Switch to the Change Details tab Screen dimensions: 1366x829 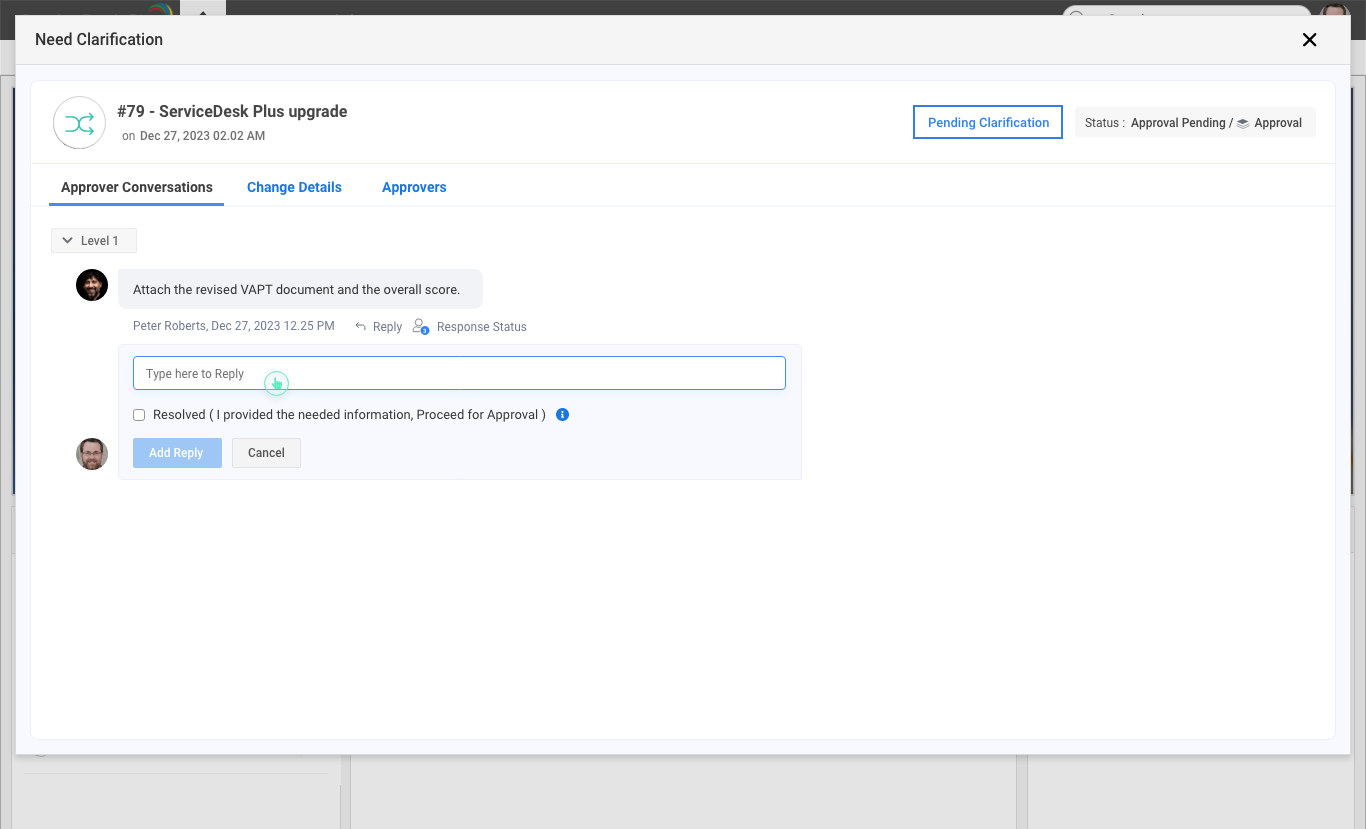(x=294, y=187)
